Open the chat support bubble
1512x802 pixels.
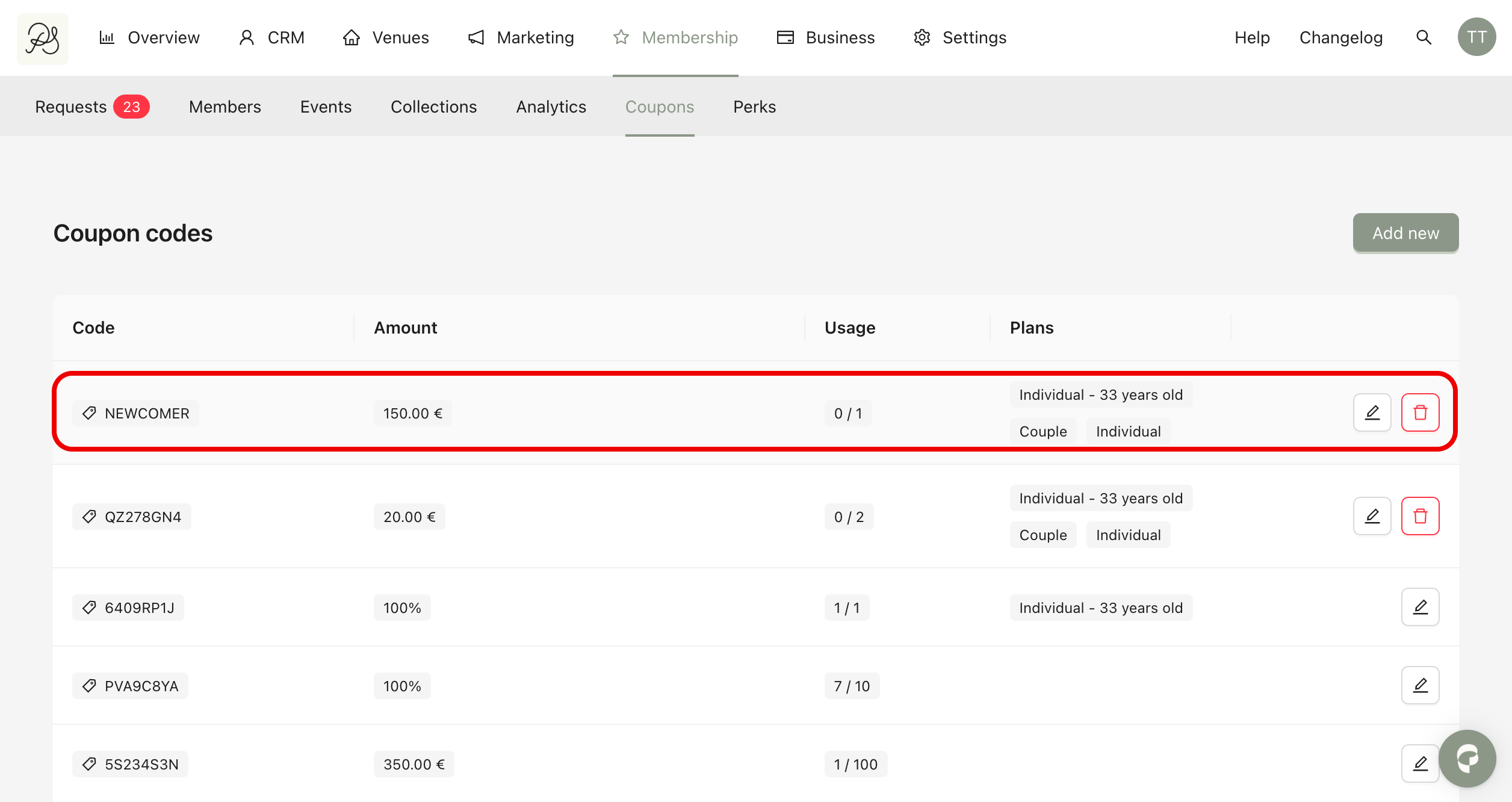pyautogui.click(x=1467, y=759)
